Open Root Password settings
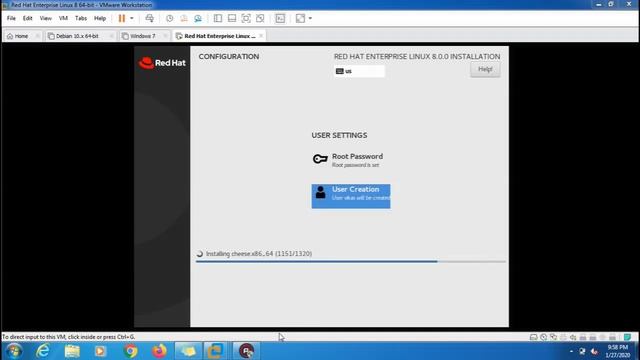Screen dimensions: 640x360 click(351, 160)
